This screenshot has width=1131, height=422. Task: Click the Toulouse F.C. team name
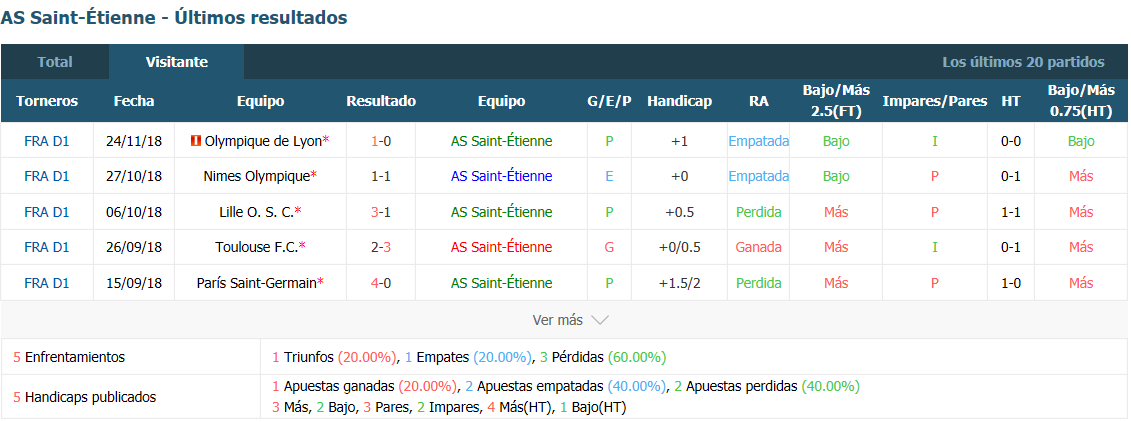click(257, 247)
